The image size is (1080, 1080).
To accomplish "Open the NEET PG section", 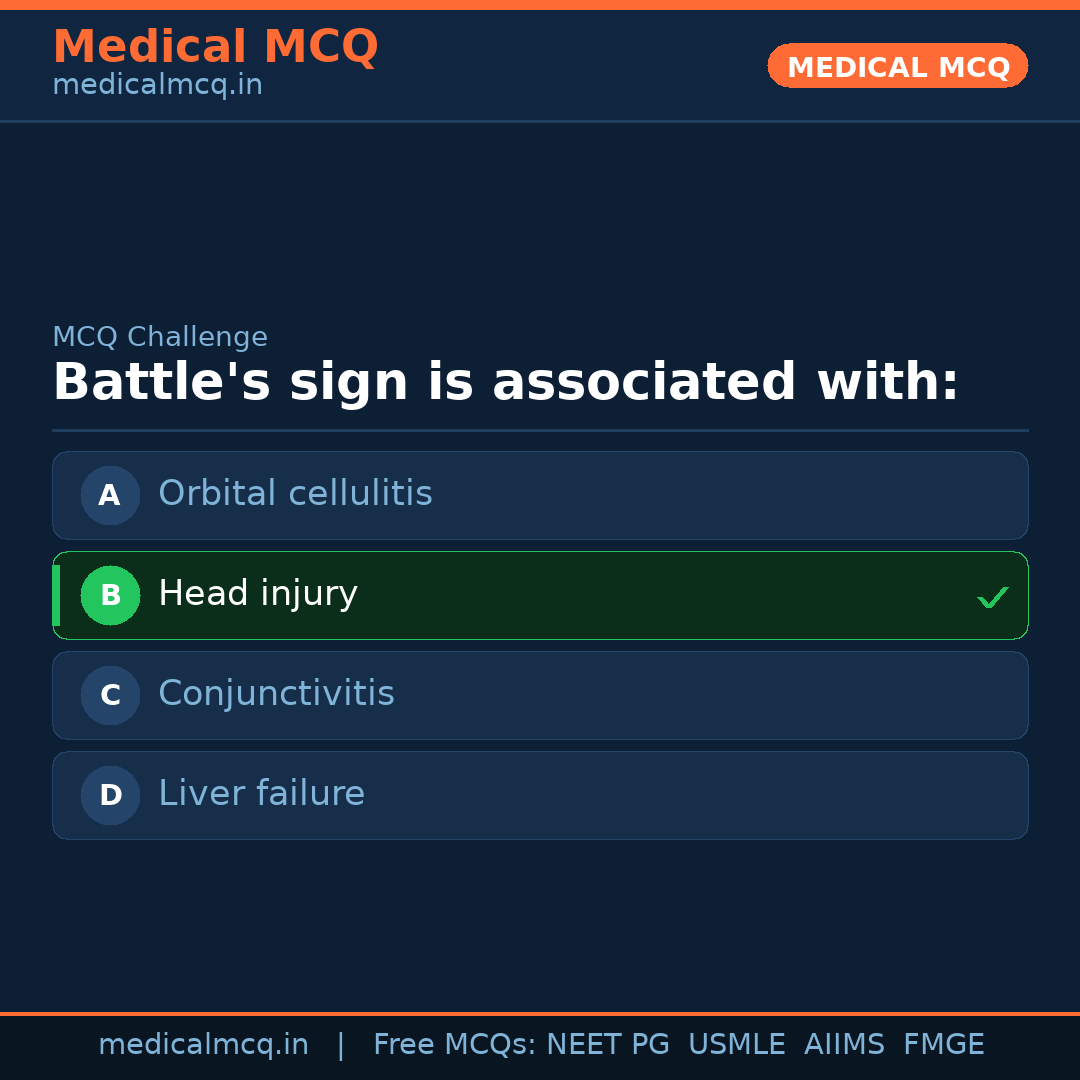I will tap(607, 1043).
